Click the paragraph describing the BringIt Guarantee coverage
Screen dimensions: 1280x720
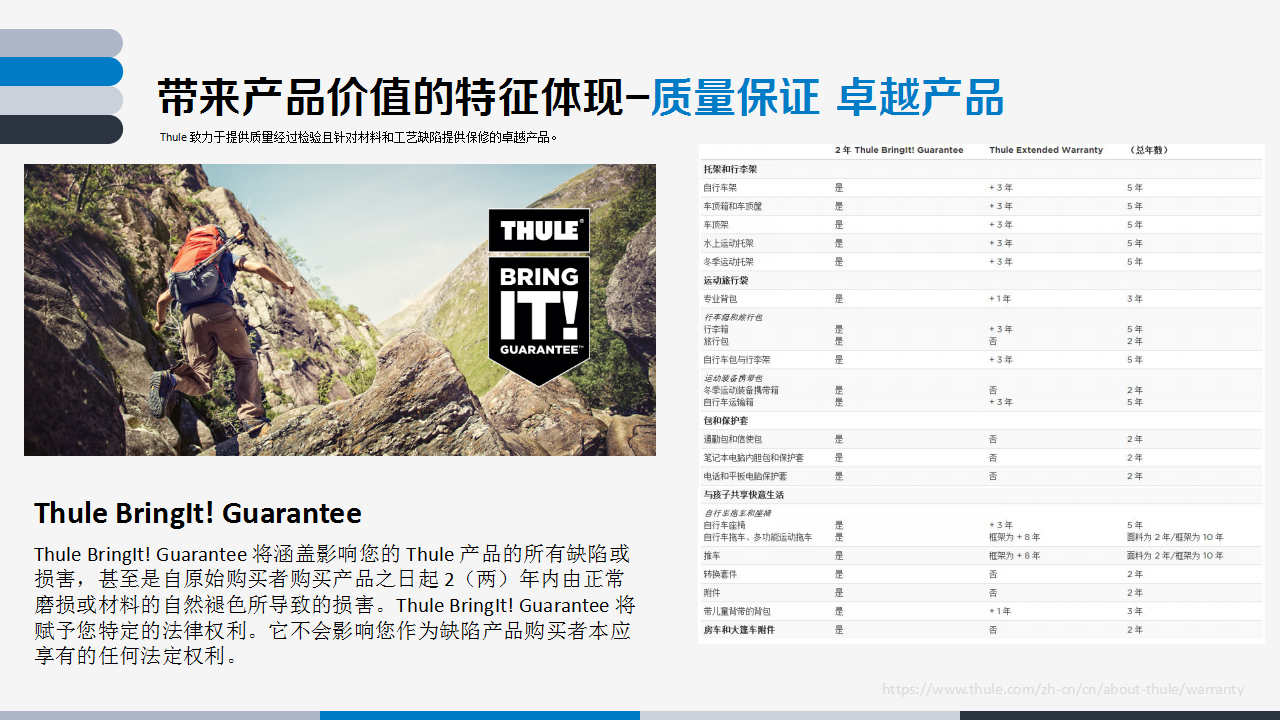(x=335, y=605)
